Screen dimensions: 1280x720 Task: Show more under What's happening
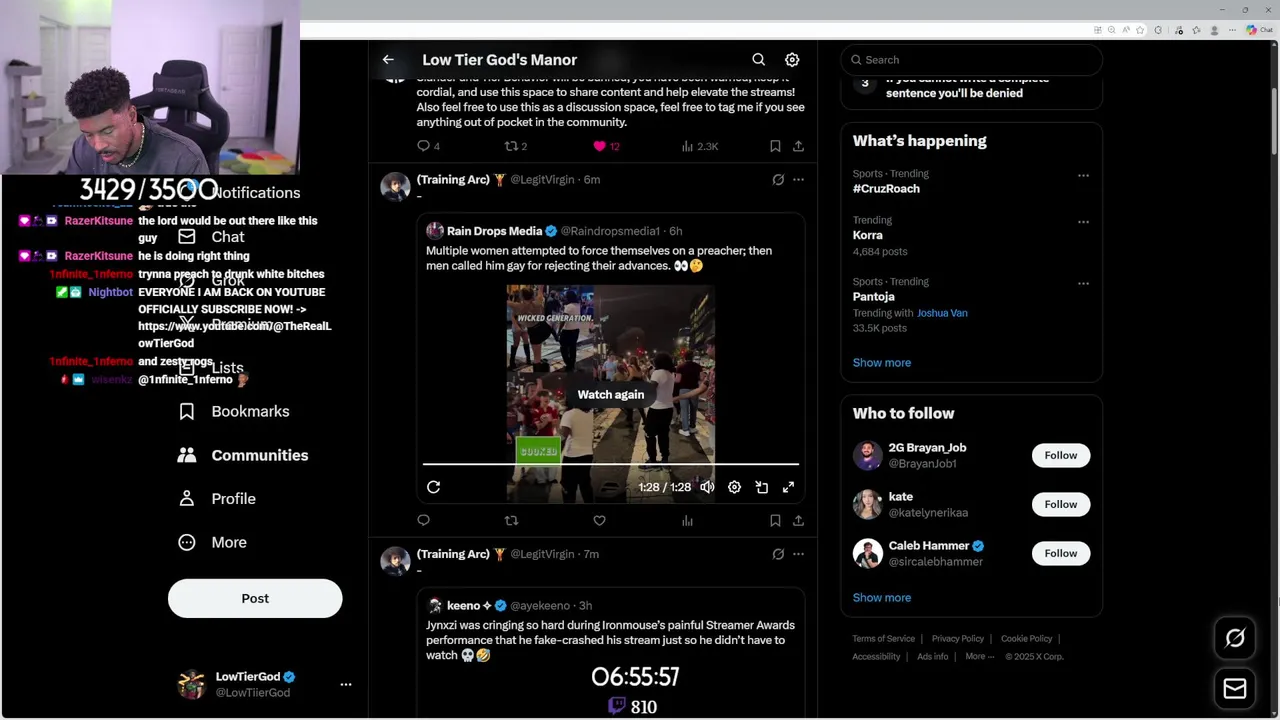[881, 362]
